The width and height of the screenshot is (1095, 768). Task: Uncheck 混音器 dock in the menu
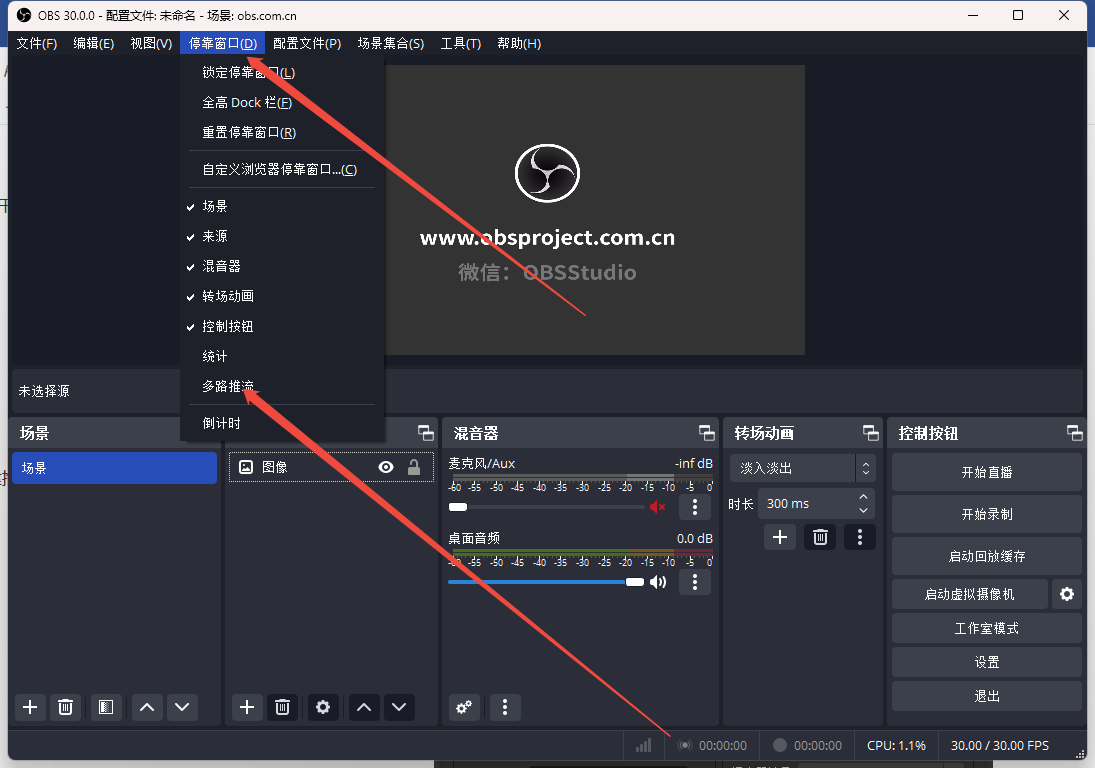pyautogui.click(x=221, y=266)
